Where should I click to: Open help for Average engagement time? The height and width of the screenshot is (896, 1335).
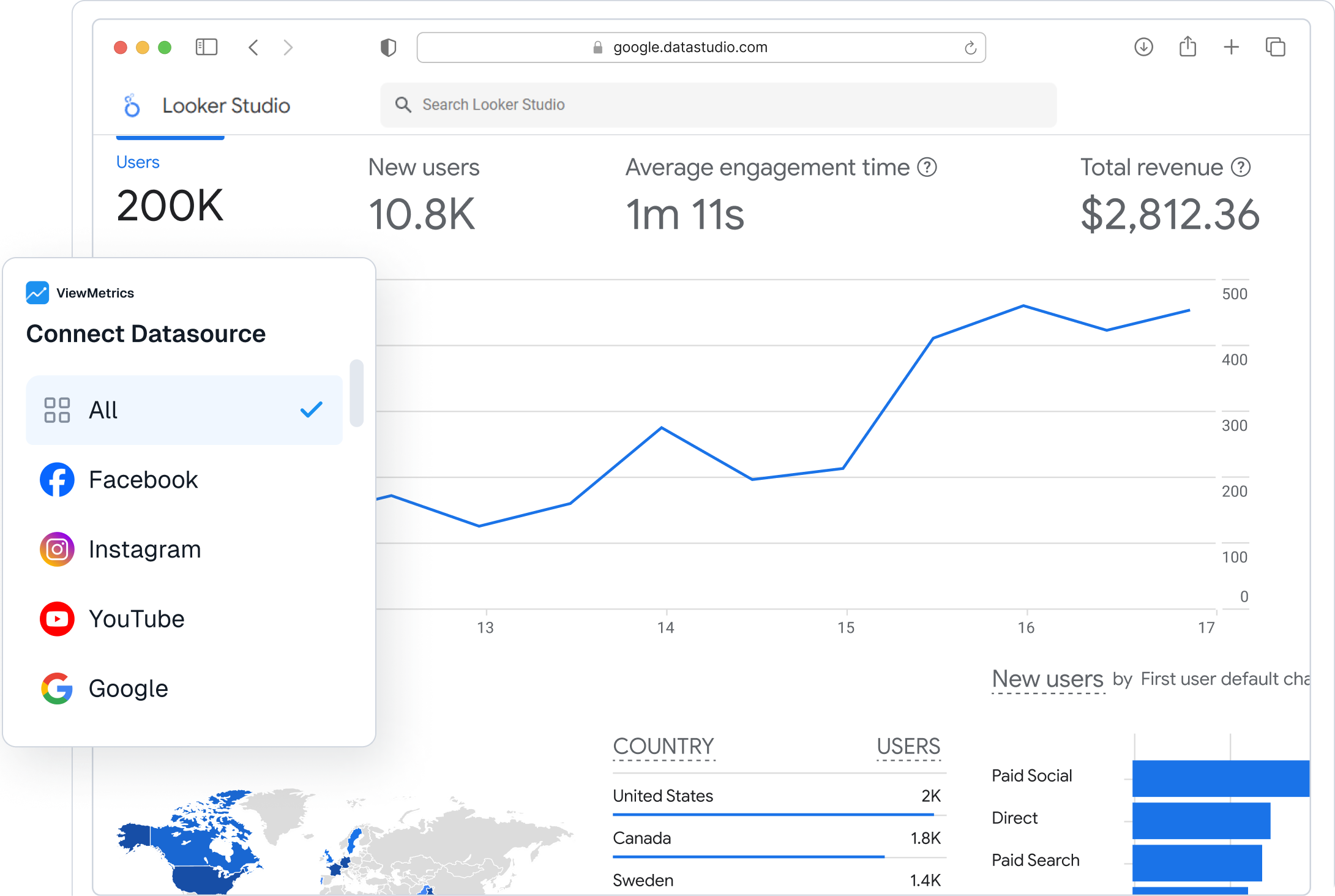[927, 167]
